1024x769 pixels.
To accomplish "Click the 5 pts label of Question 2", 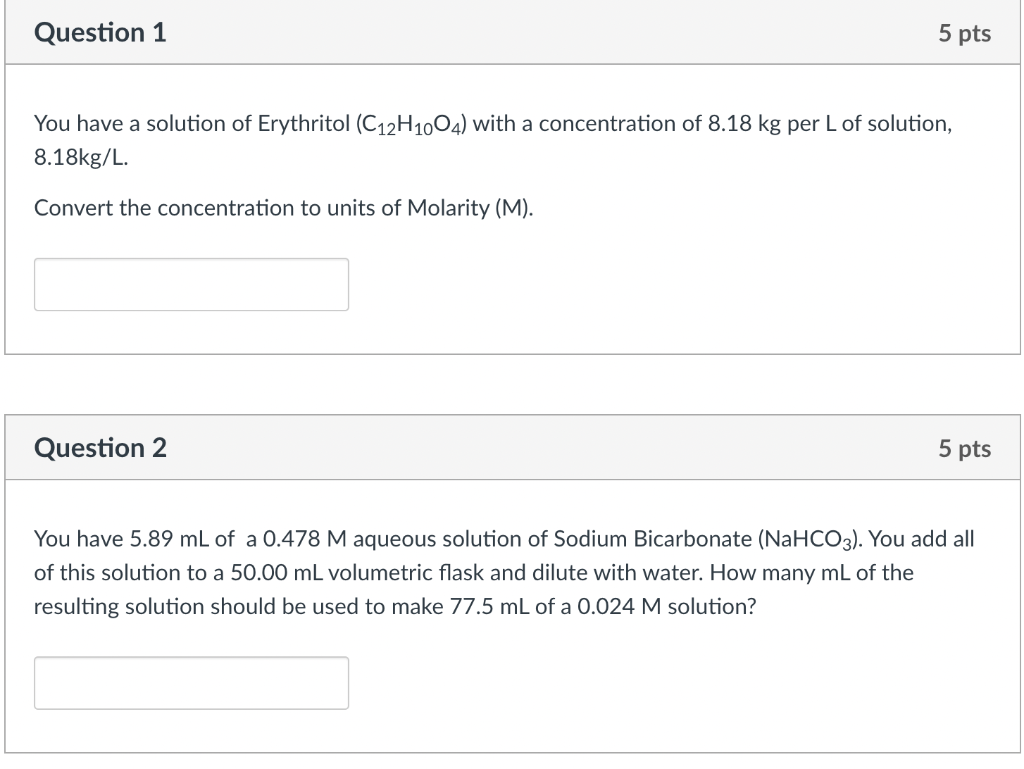I will 965,448.
